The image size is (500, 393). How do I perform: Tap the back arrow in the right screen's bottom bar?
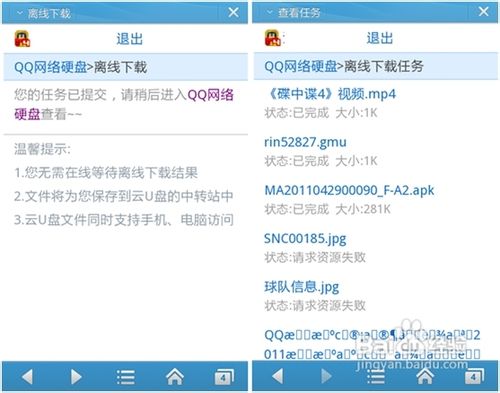(x=278, y=376)
